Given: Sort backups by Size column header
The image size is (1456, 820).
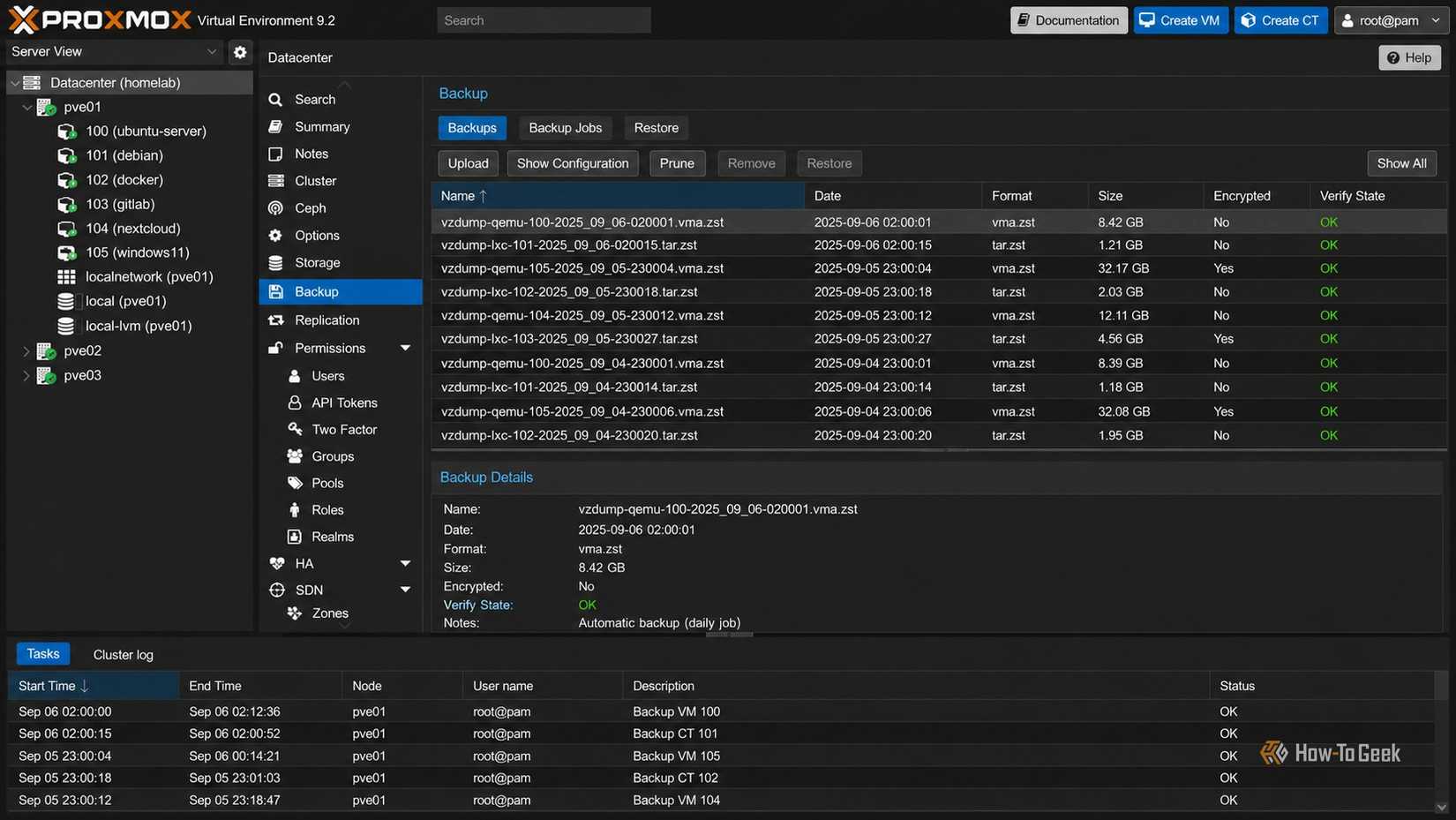Looking at the screenshot, I should (x=1145, y=196).
